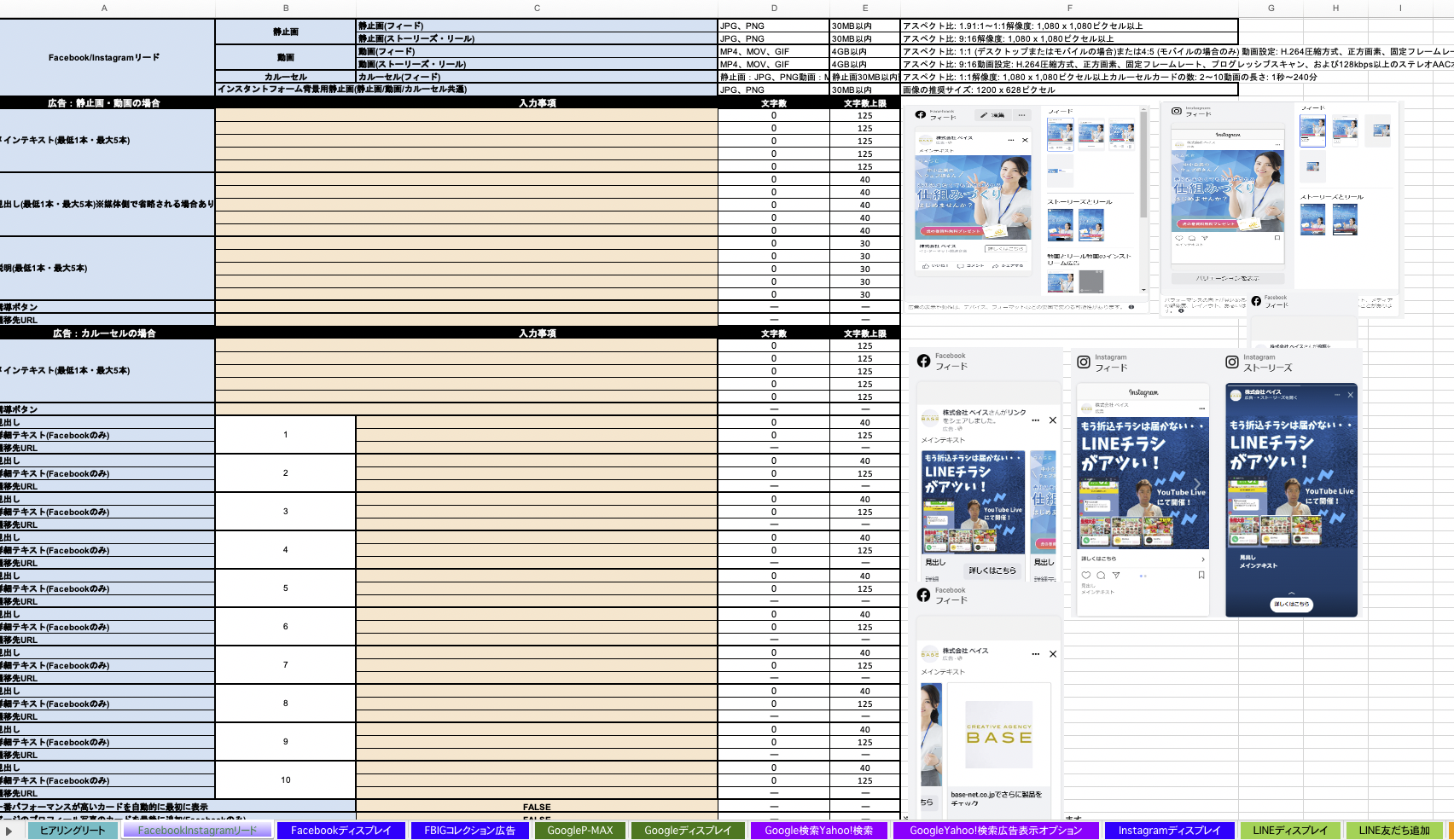Click the X icon in the 株式会社ベイスさんがリンク post
The height and width of the screenshot is (840, 1454).
point(1053,420)
